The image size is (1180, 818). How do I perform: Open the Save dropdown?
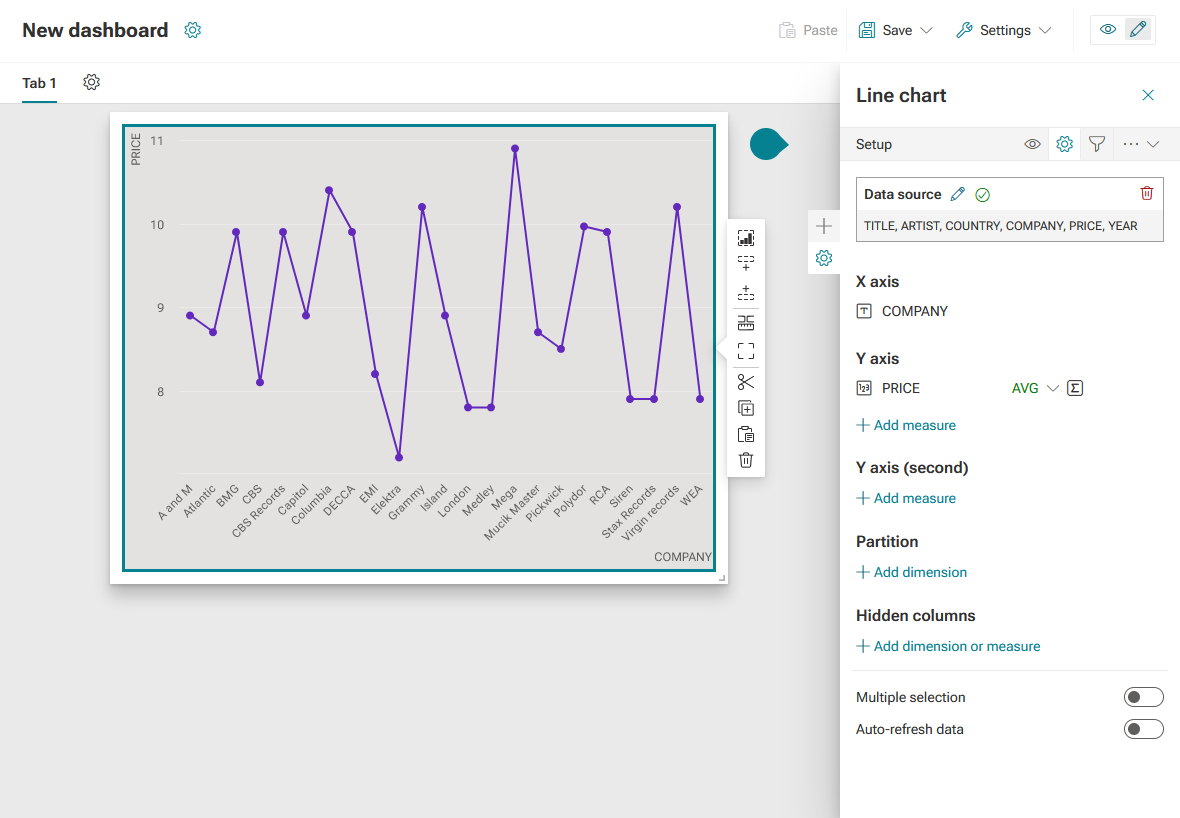tap(896, 30)
